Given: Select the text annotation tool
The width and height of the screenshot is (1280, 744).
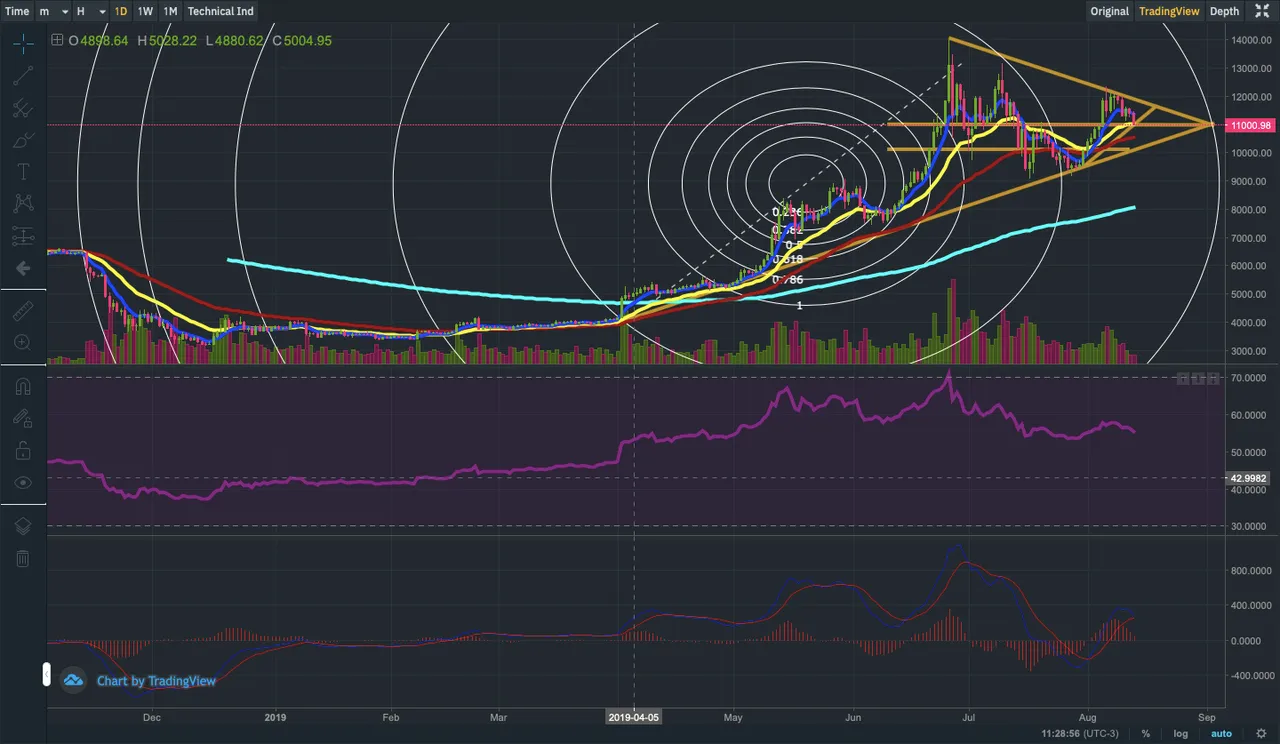Looking at the screenshot, I should pyautogui.click(x=22, y=172).
